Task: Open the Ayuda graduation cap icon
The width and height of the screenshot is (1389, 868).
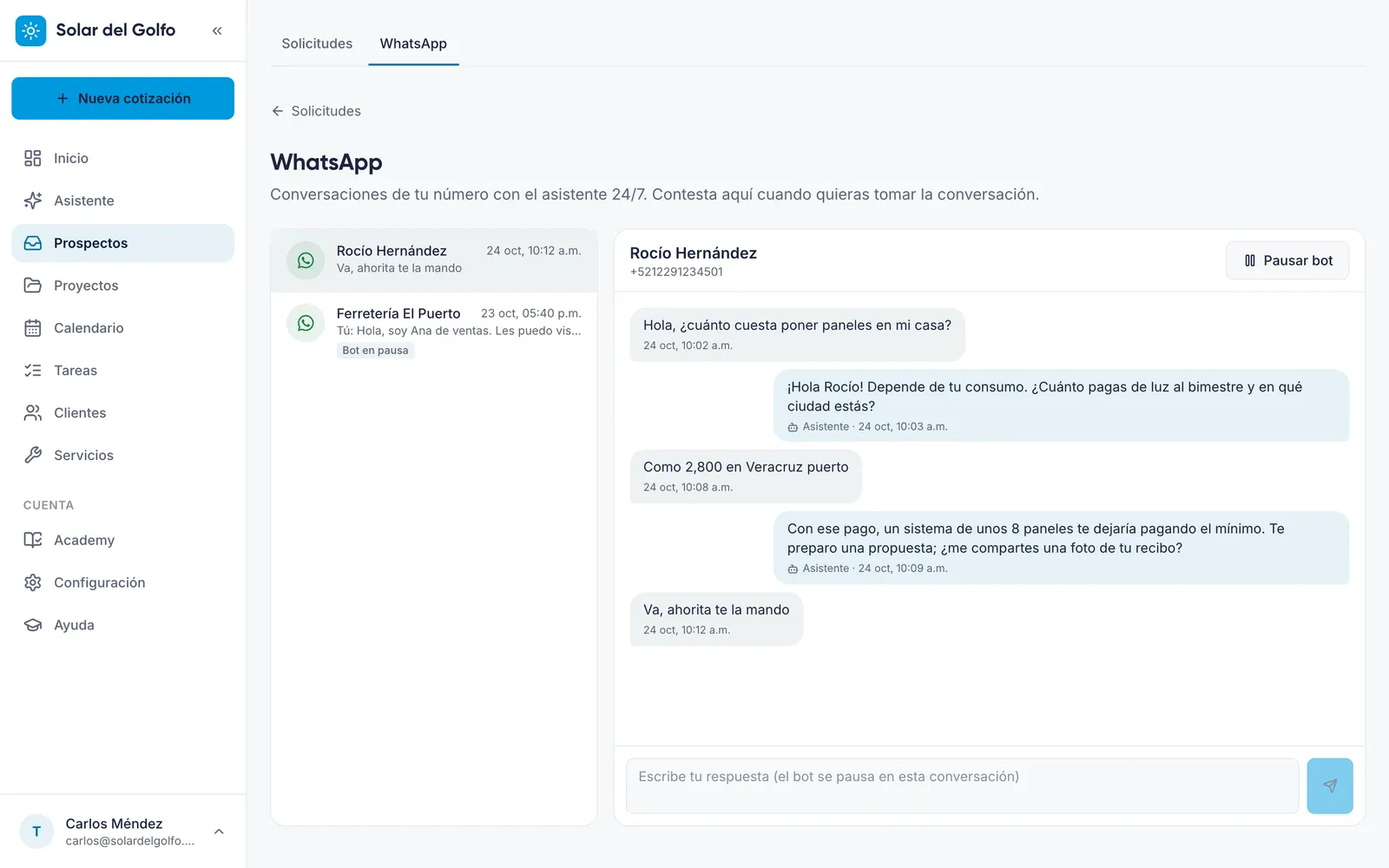Action: (x=33, y=625)
